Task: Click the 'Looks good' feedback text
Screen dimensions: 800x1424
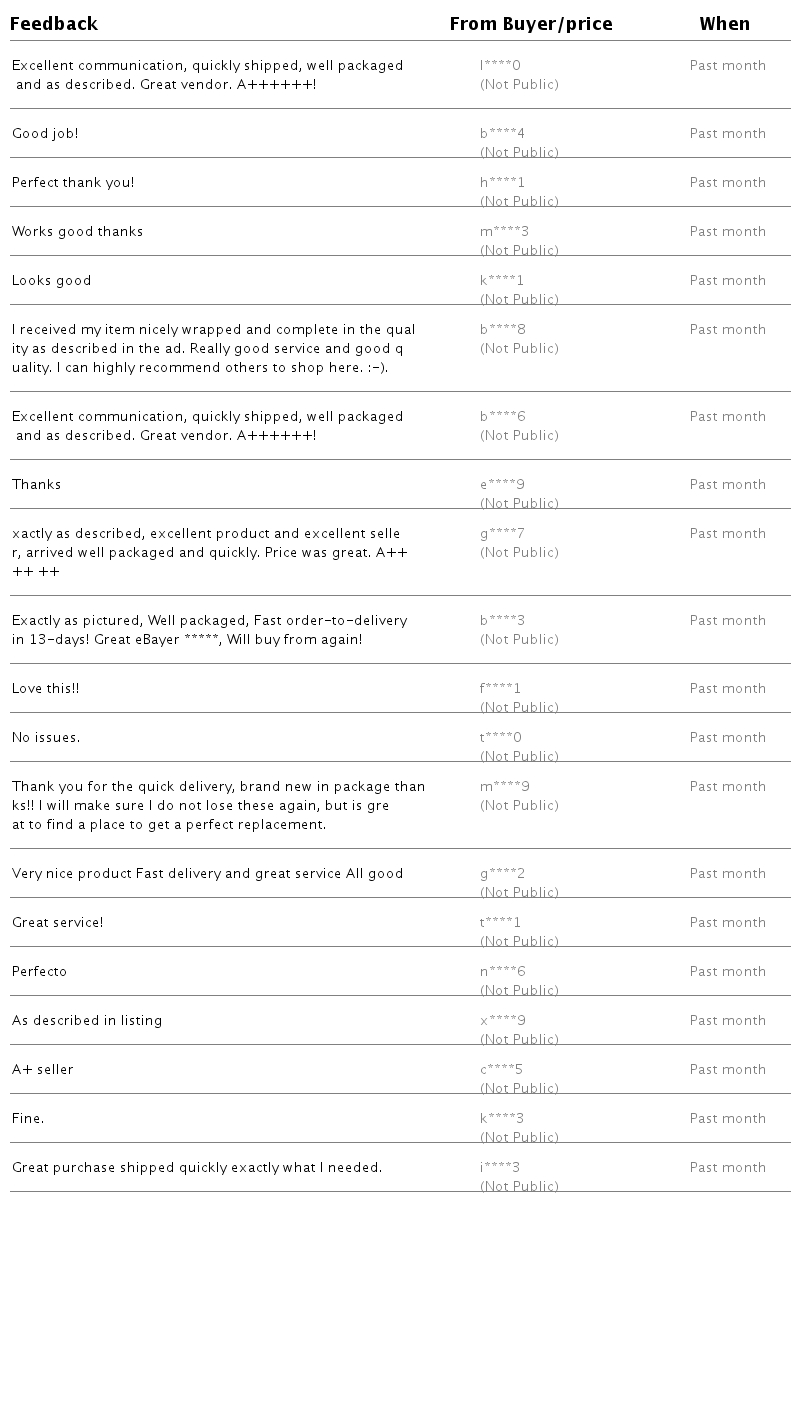Action: point(52,281)
